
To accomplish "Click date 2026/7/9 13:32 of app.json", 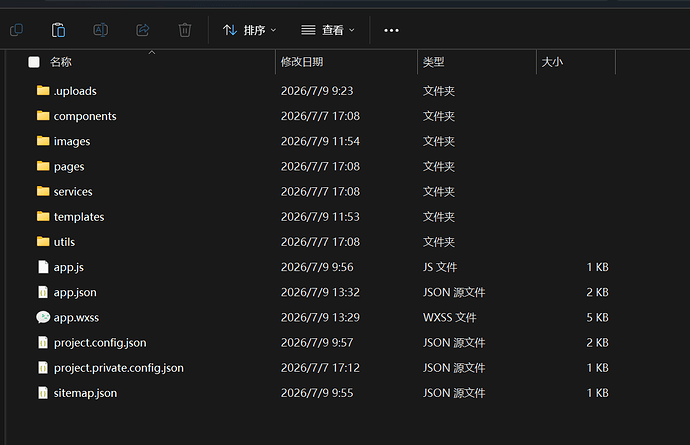I will (320, 293).
